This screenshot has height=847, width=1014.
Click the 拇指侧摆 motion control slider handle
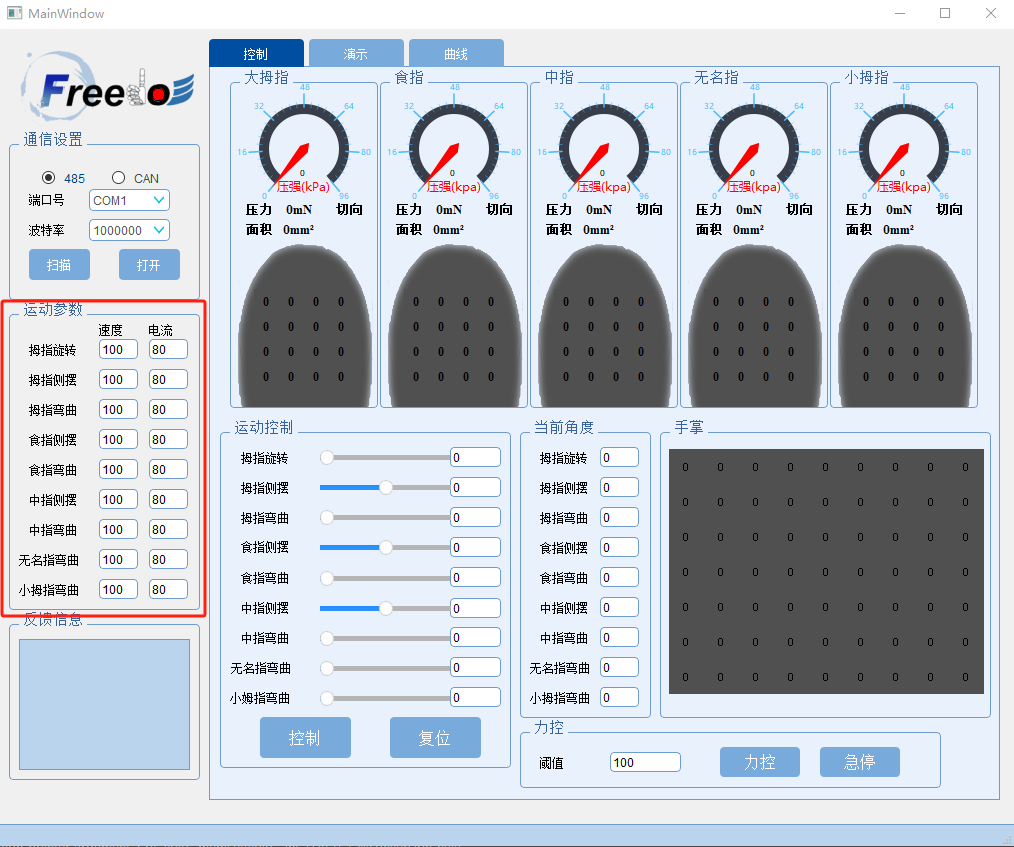pyautogui.click(x=386, y=488)
